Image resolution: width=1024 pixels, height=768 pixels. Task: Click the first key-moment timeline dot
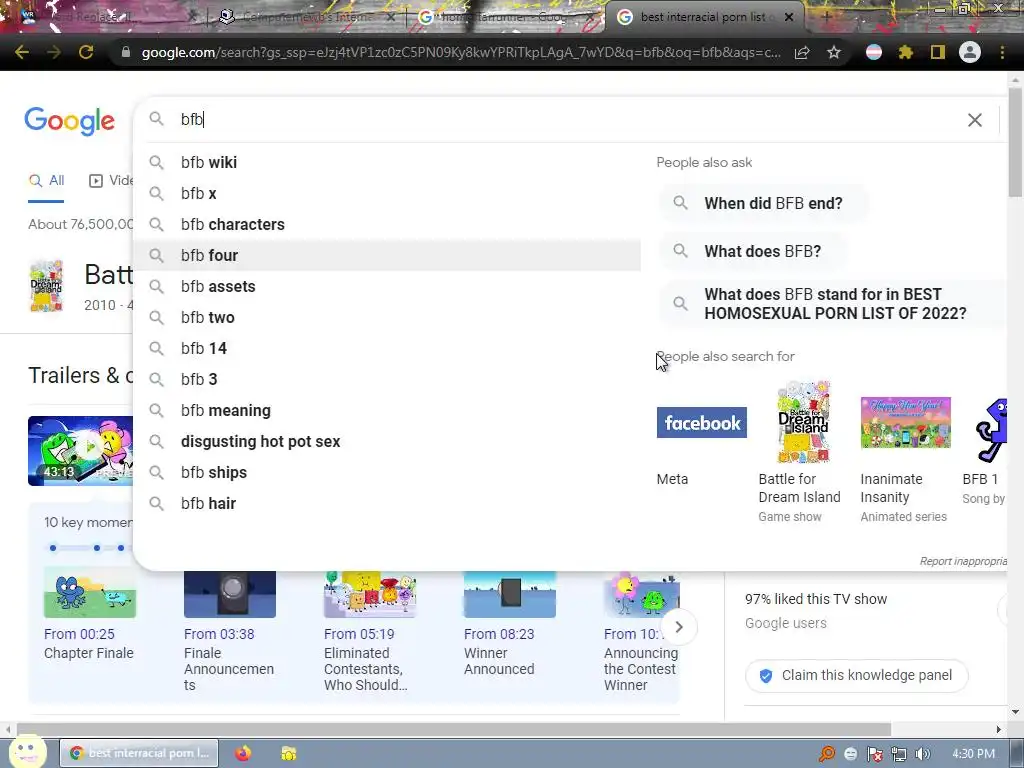[x=53, y=548]
